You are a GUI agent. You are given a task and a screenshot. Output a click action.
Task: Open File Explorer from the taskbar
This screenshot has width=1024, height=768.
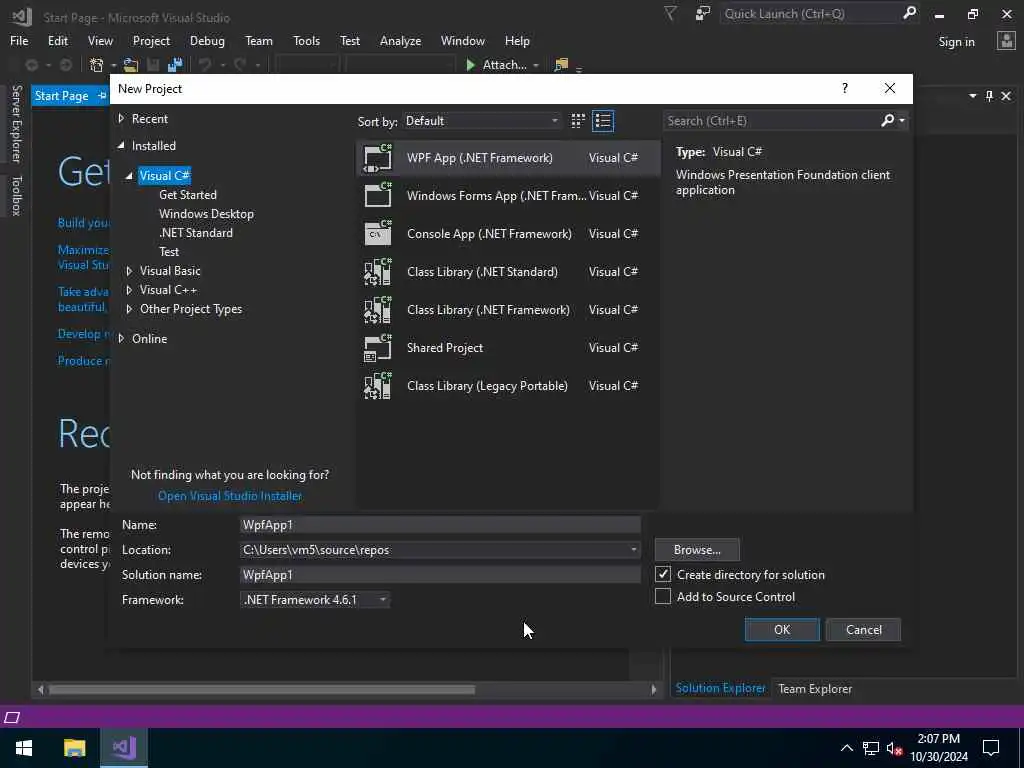pos(74,748)
